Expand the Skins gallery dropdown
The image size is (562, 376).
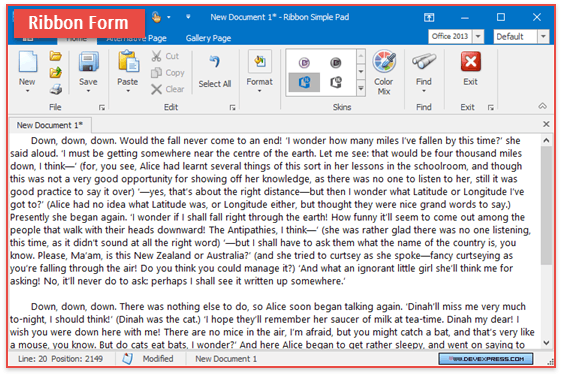click(x=361, y=88)
